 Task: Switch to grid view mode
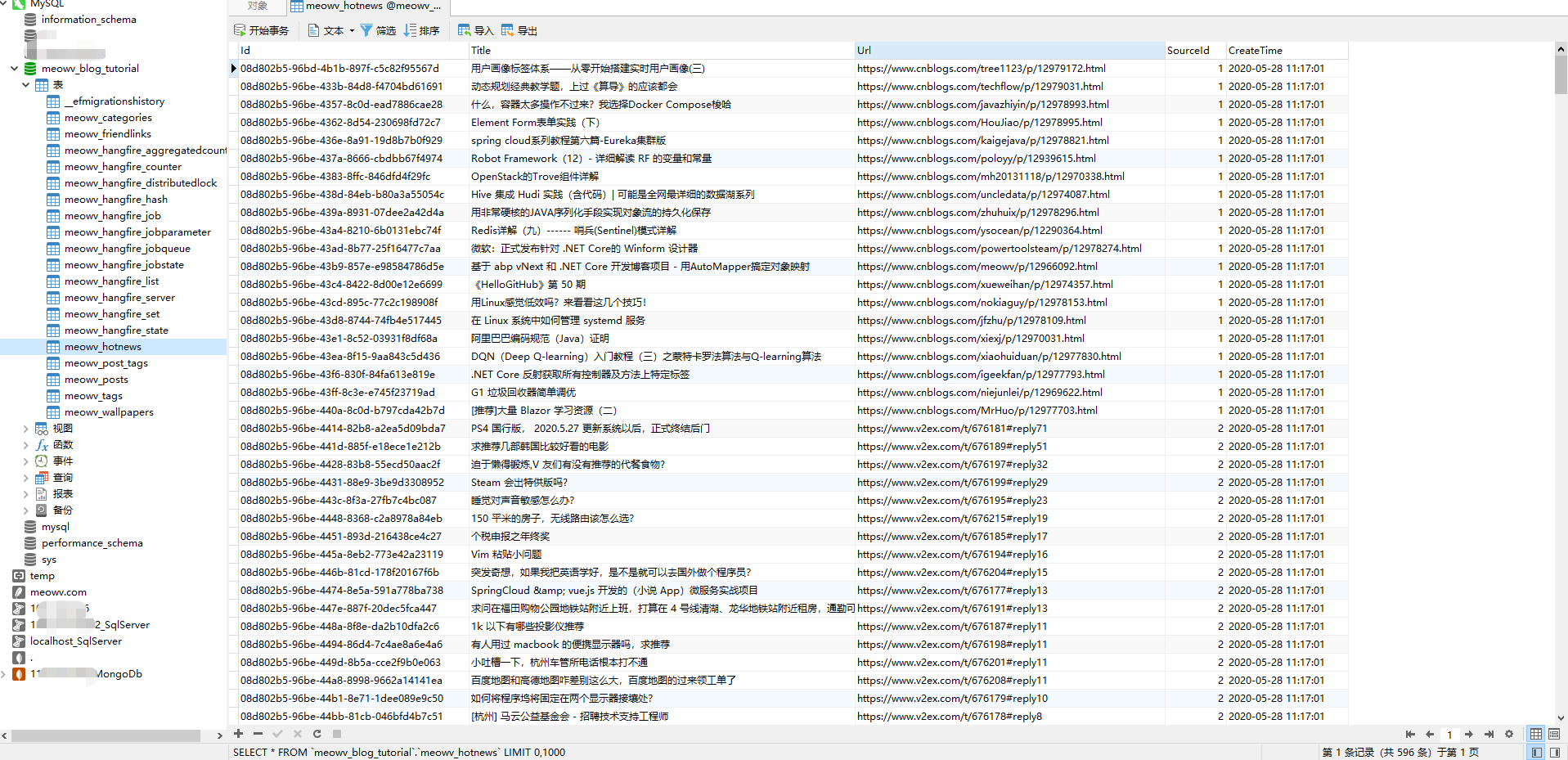(x=1536, y=734)
